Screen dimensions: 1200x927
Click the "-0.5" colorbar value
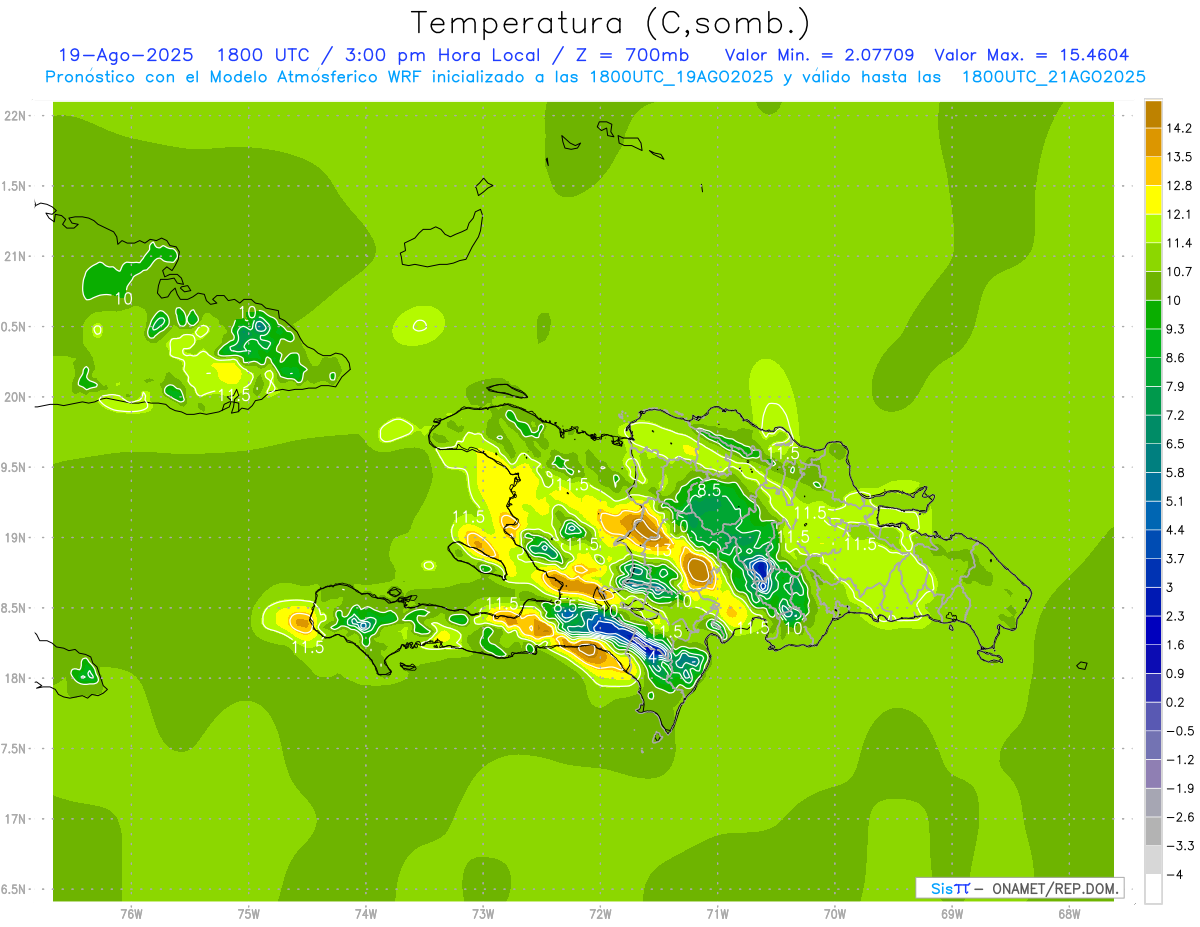coord(1179,731)
